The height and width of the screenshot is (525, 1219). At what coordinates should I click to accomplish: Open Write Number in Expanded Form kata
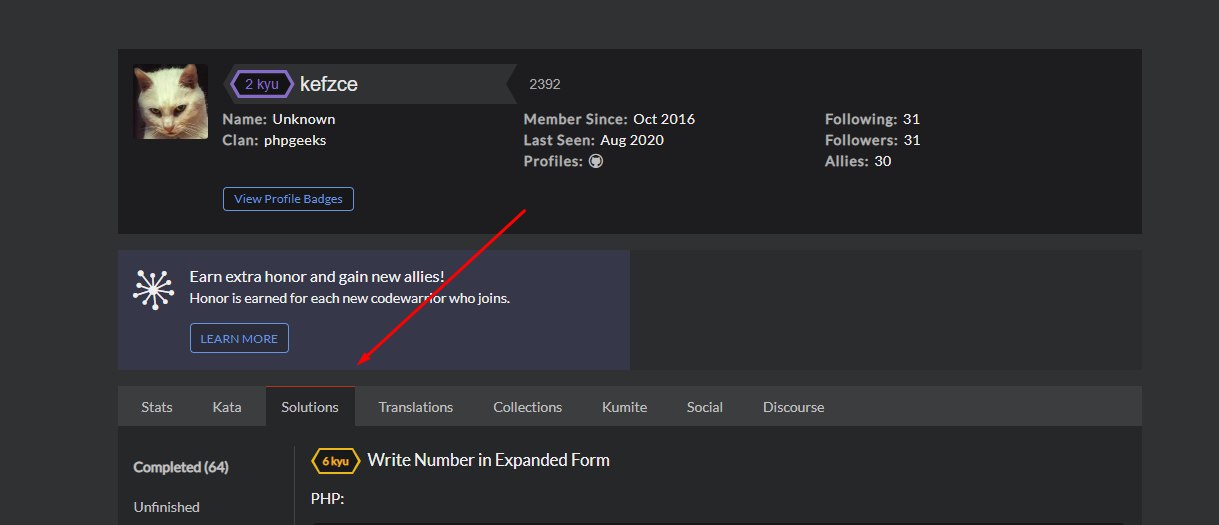pos(488,460)
